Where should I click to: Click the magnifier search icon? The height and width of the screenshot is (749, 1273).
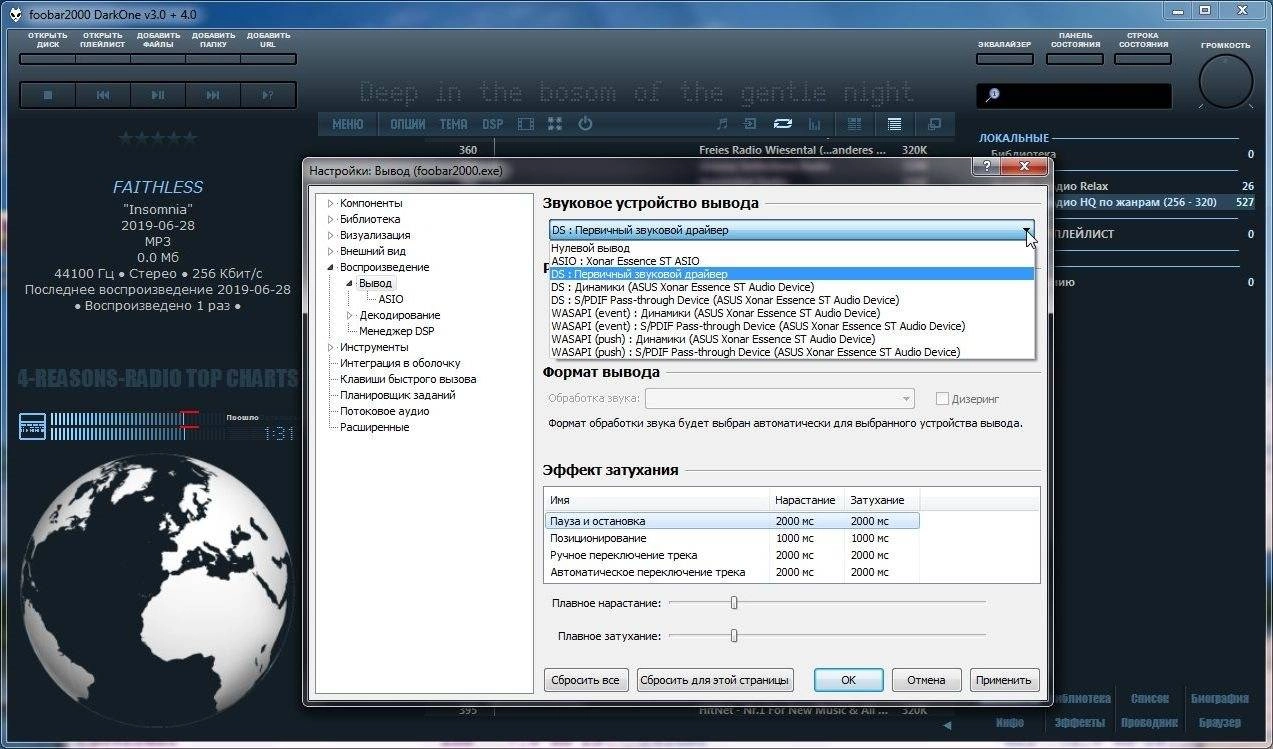click(993, 95)
